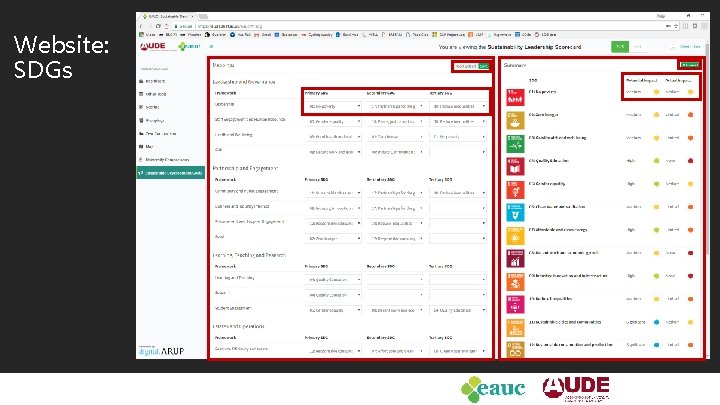This screenshot has height=405, width=720.
Task: Open Primary SDG dropdown for the Leadership row
Action: 333,106
